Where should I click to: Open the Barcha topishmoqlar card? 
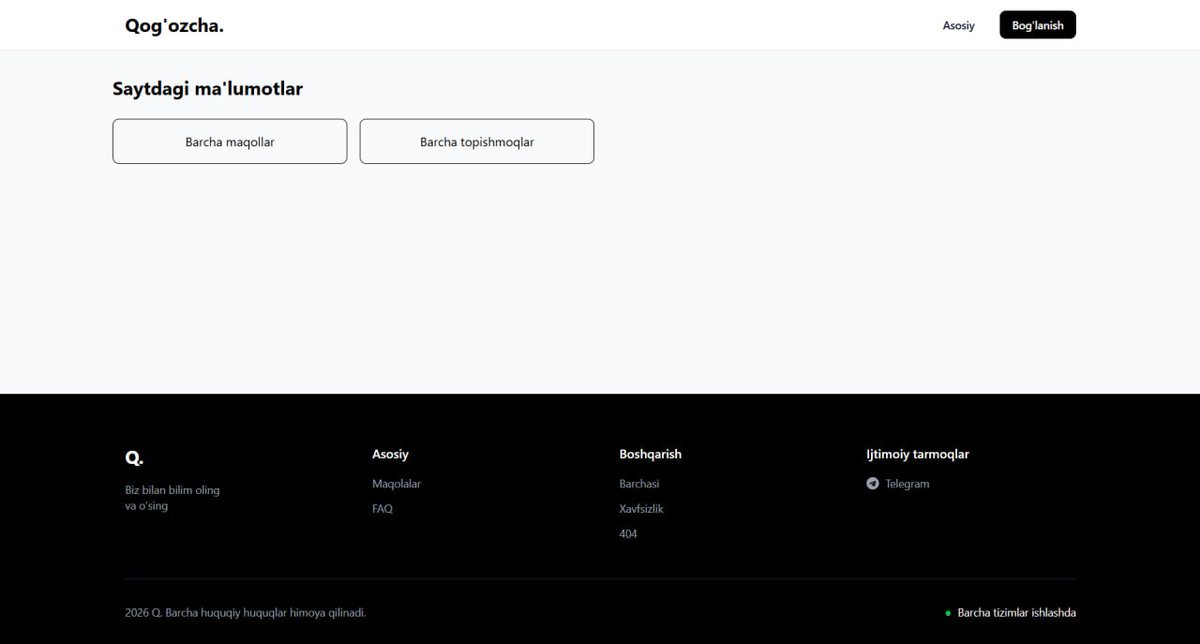coord(477,142)
